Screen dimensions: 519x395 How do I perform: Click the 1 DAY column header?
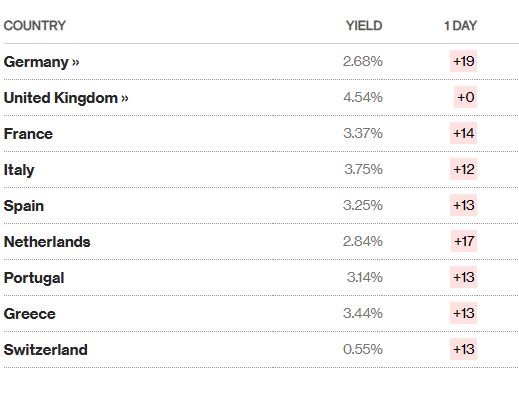tap(460, 26)
